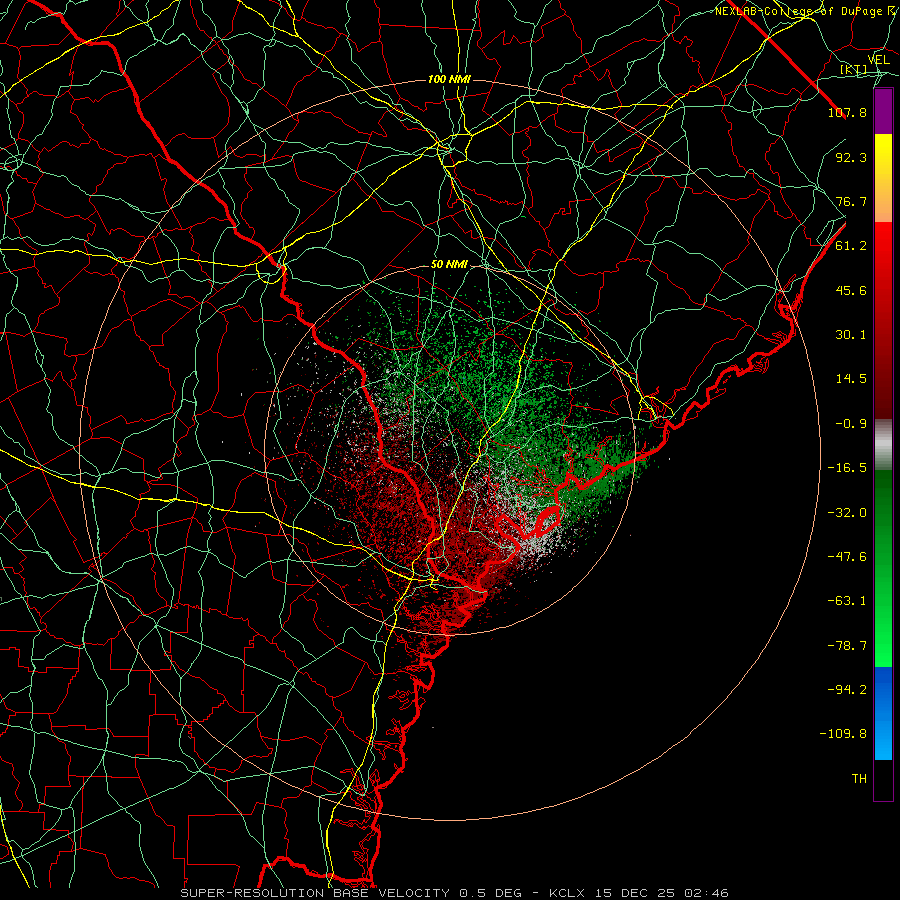Click the -16.5 velocity scale value
Viewport: 900px width, 900px height.
pyautogui.click(x=847, y=468)
